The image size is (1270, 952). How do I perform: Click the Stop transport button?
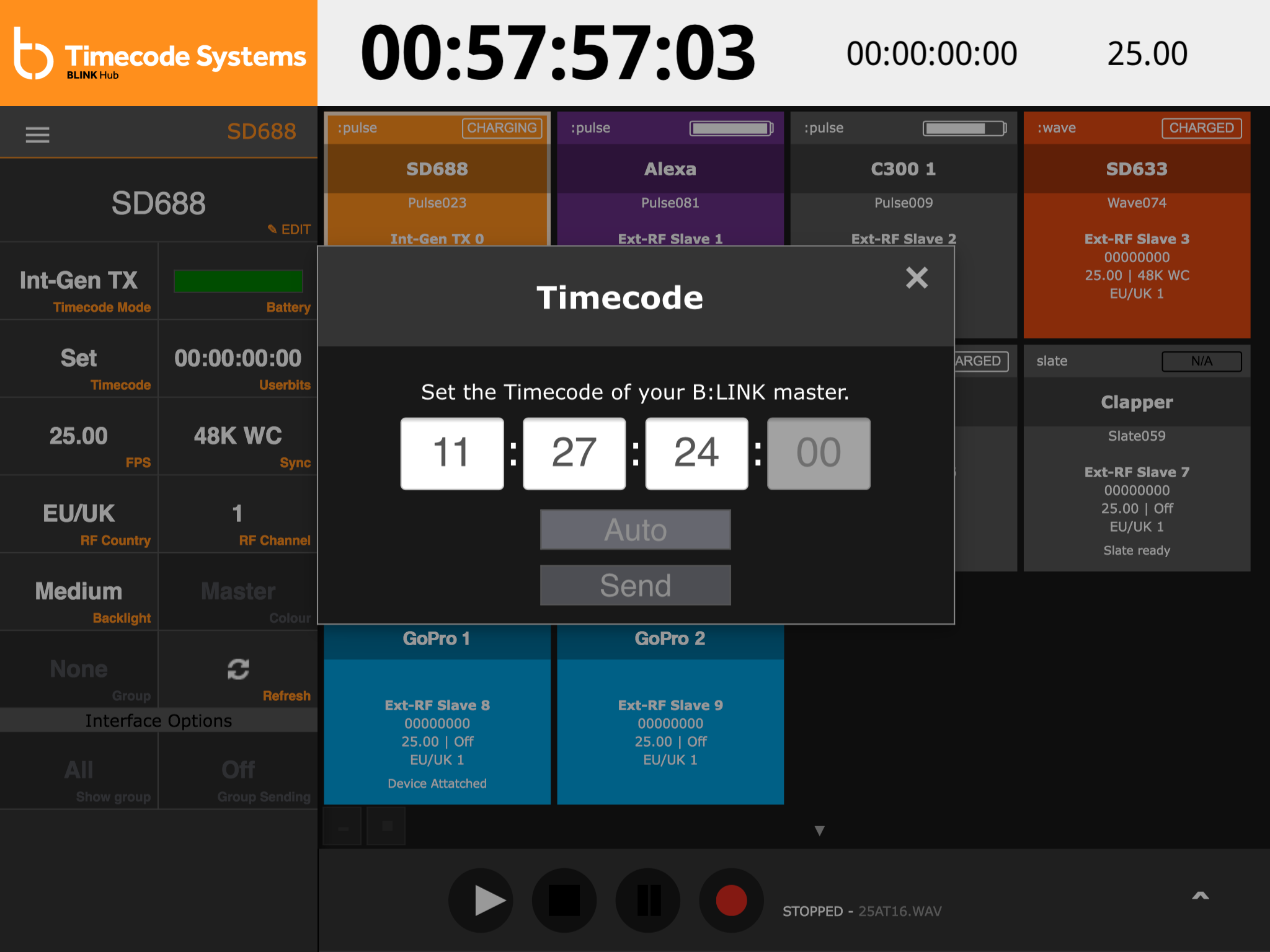564,900
